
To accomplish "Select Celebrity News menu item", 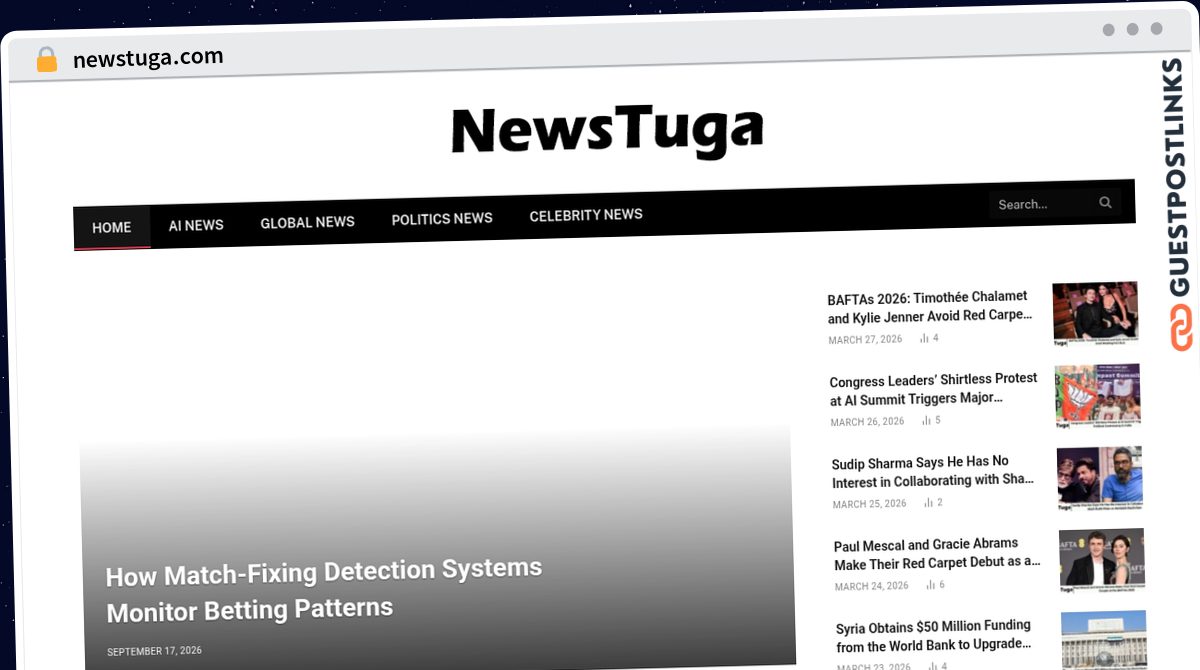I will (x=586, y=215).
